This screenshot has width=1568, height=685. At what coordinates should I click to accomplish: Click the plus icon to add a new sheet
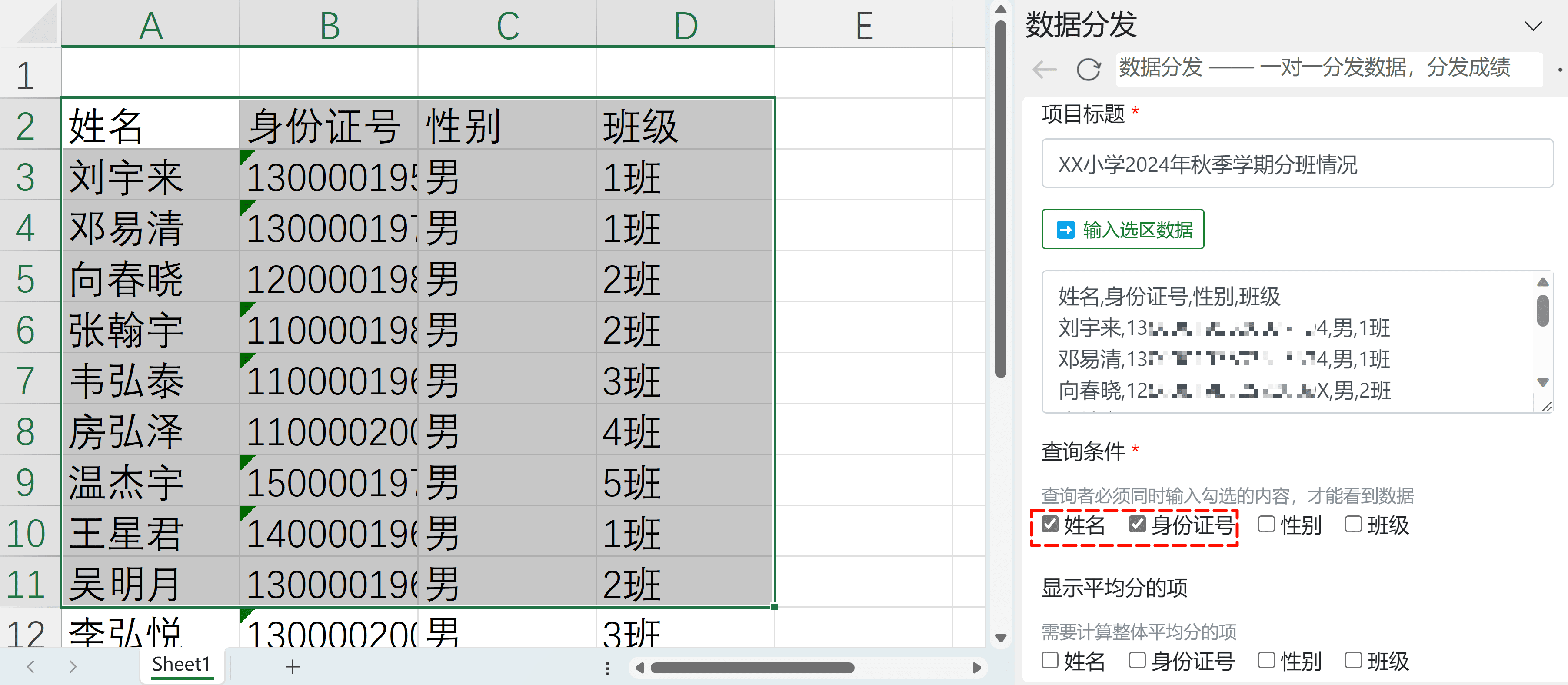pos(292,666)
